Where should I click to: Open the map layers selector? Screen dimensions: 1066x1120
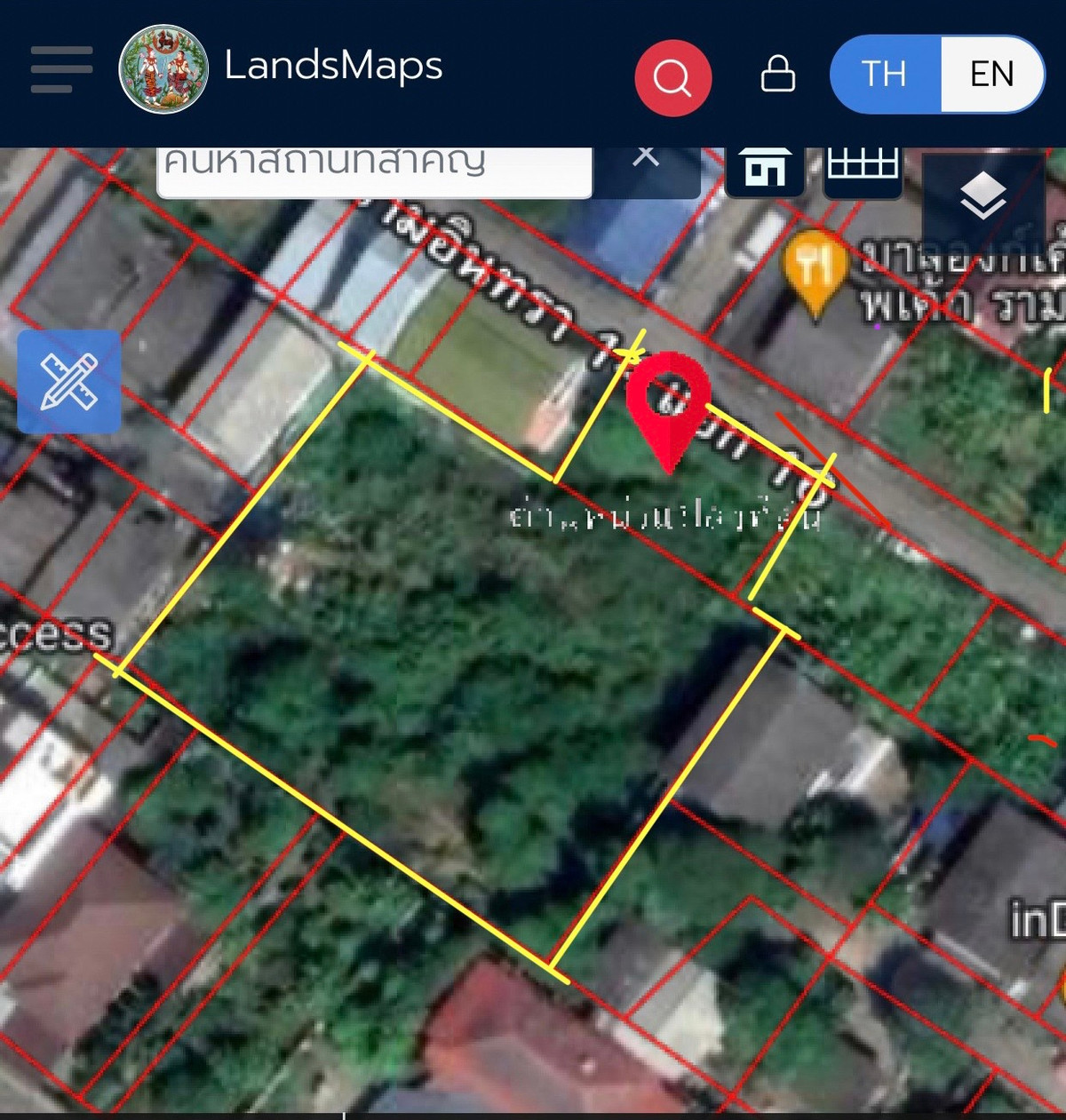[982, 196]
